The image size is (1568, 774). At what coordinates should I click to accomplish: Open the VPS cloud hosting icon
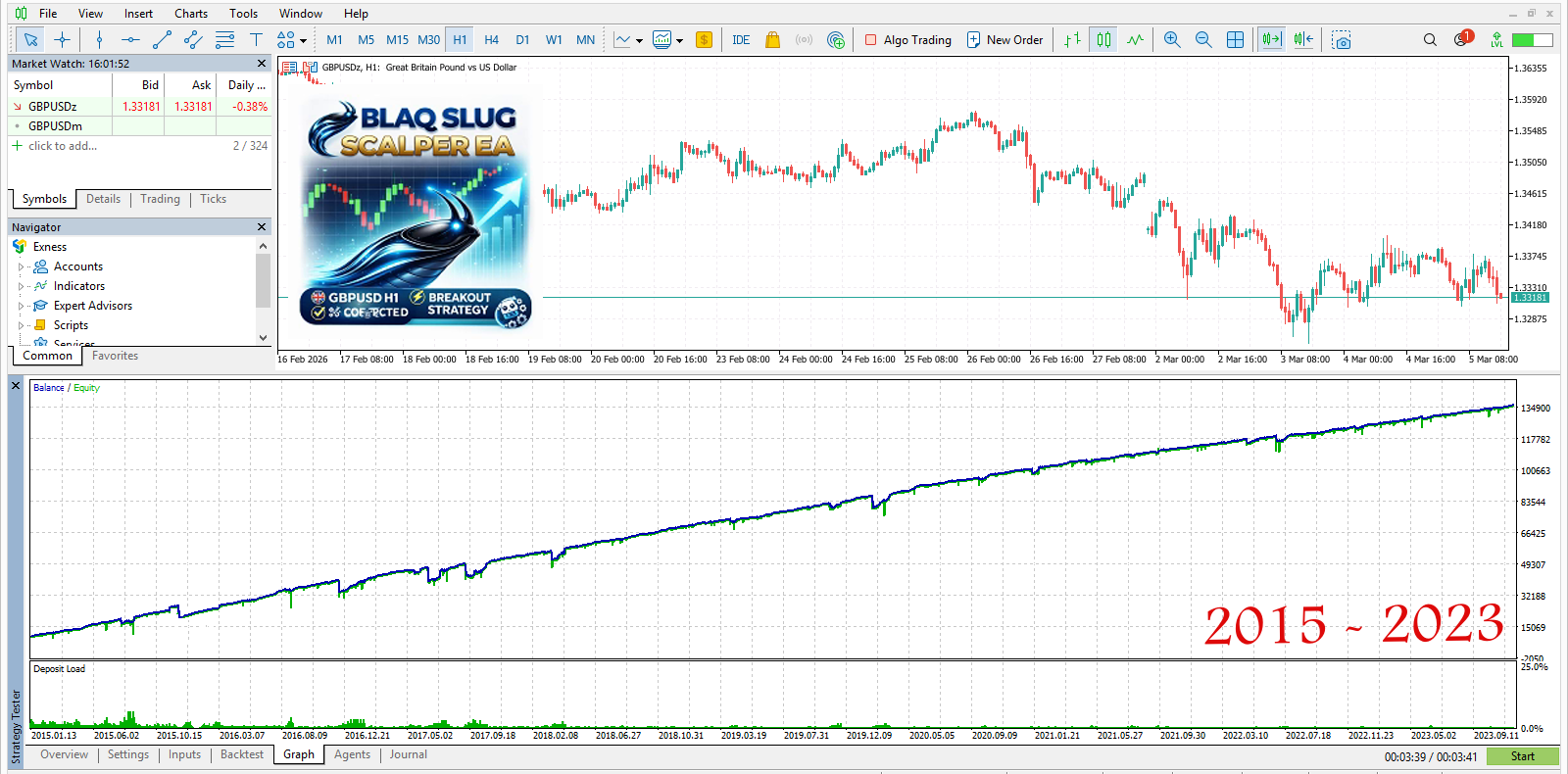click(836, 40)
